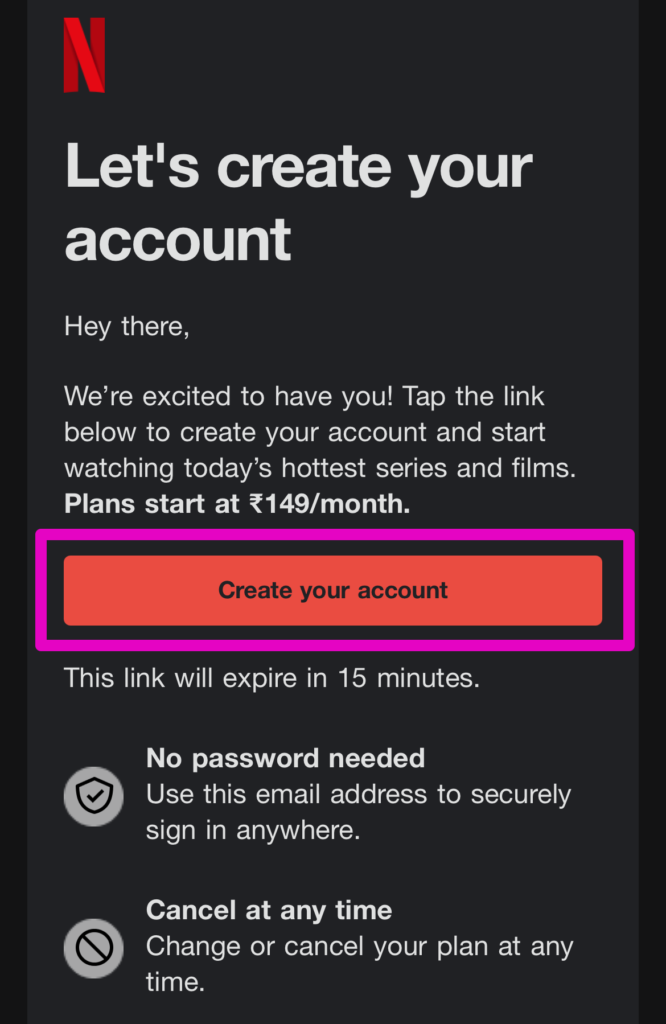Click "Use this email address to securely" text
666x1024 pixels.
358,795
